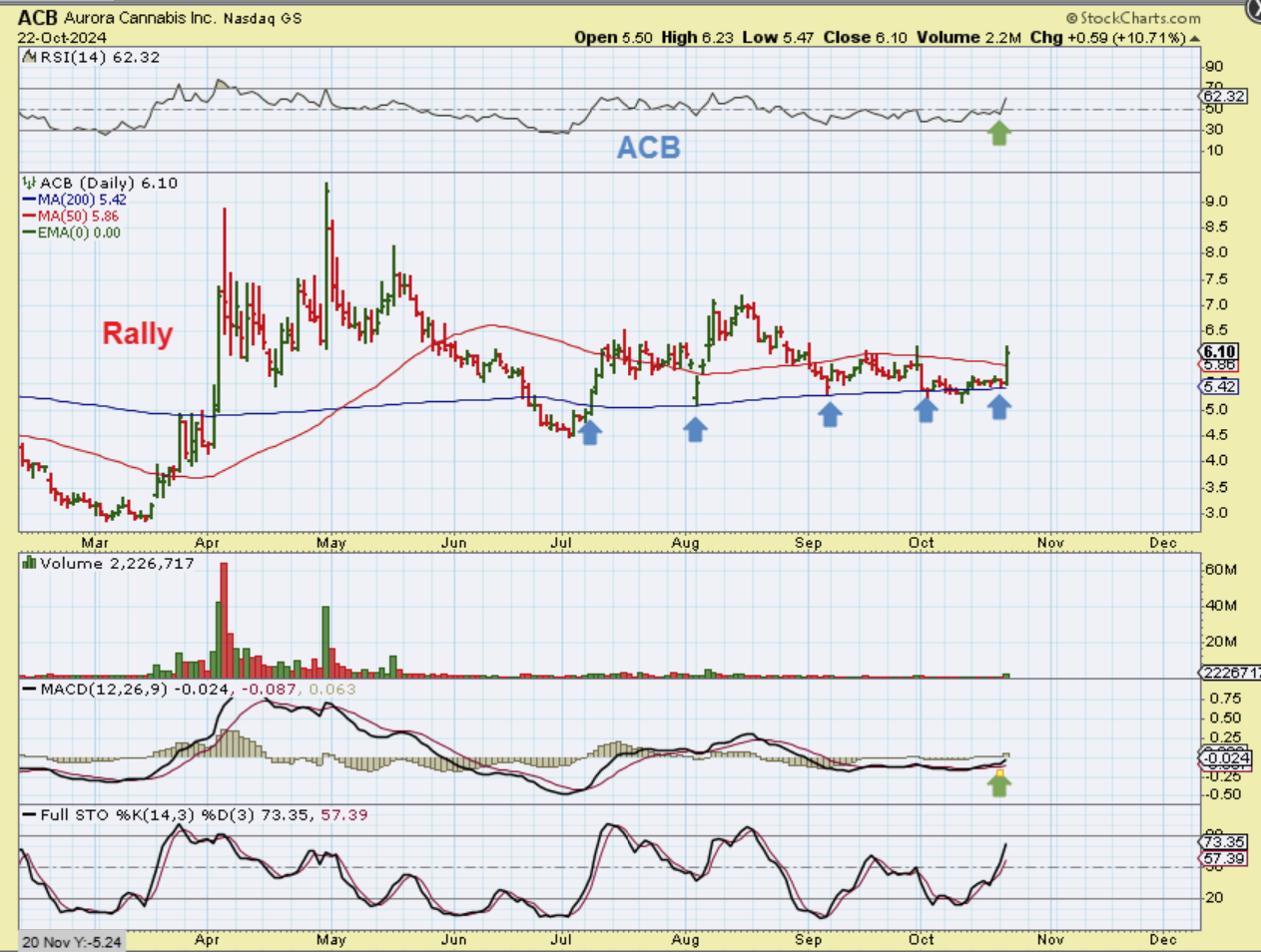This screenshot has width=1261, height=952.
Task: Click the last green candlestick on the price chart
Action: tap(1008, 365)
